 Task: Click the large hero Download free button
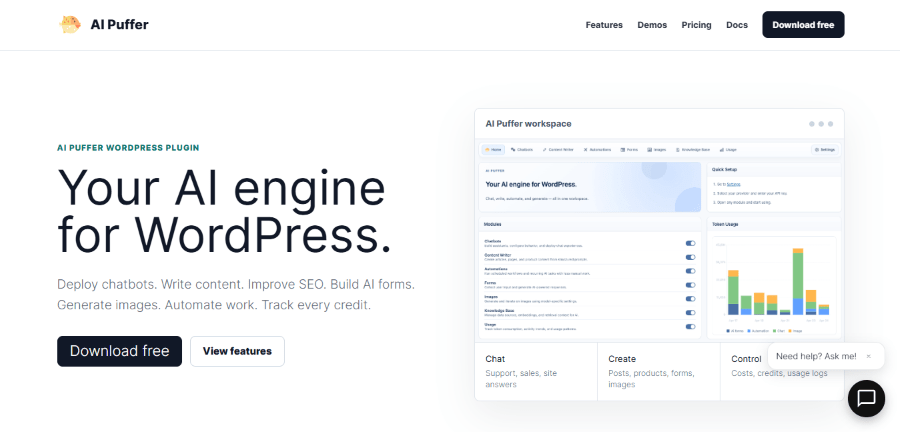[119, 351]
